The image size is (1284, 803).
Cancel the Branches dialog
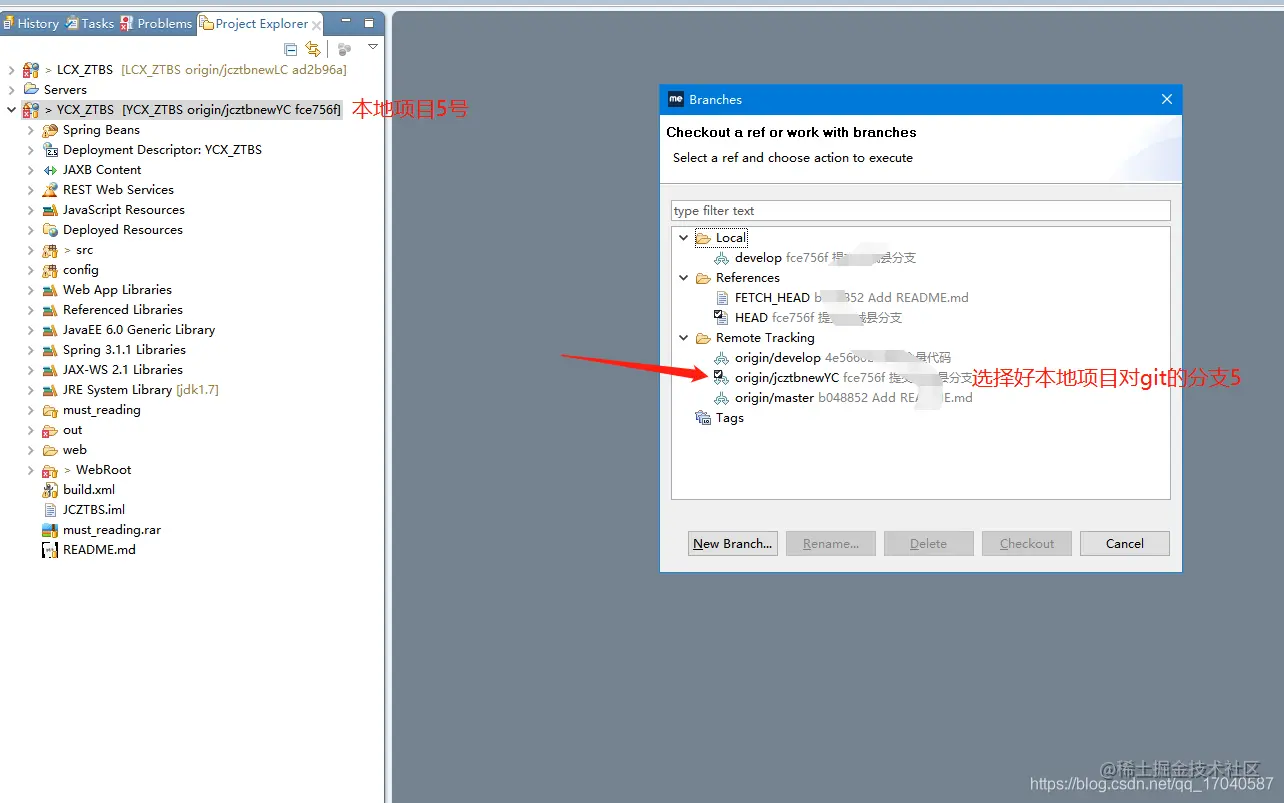1125,544
